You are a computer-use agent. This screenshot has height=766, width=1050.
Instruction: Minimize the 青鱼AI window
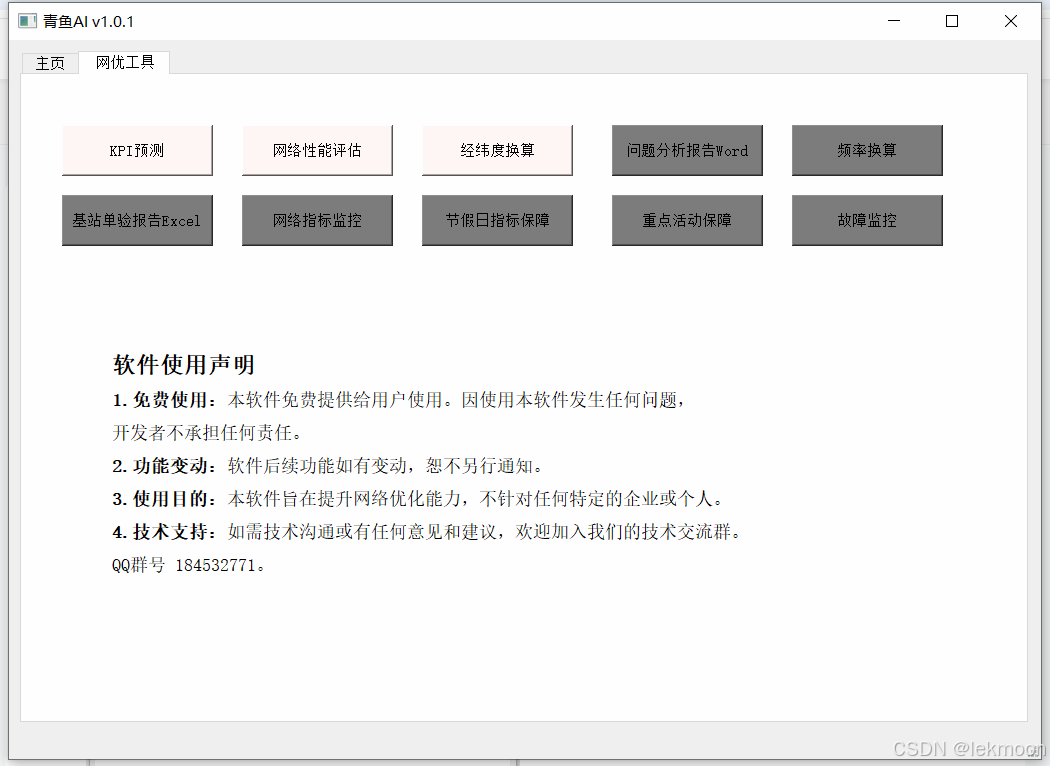click(894, 21)
